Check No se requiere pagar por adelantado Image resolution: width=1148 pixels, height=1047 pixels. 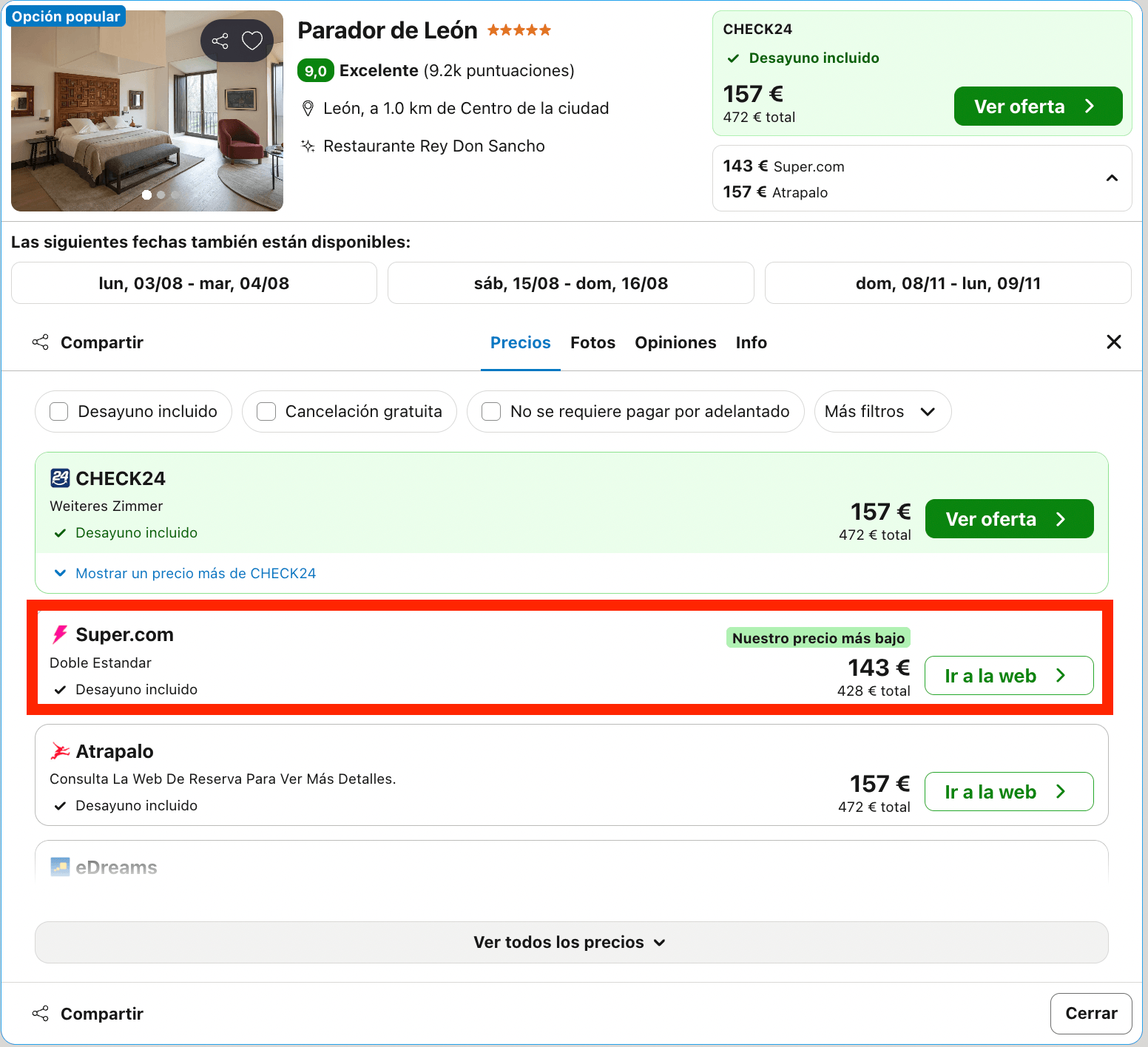491,411
